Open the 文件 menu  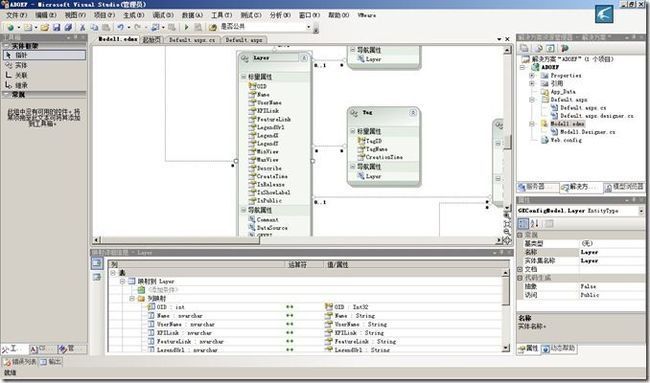17,15
